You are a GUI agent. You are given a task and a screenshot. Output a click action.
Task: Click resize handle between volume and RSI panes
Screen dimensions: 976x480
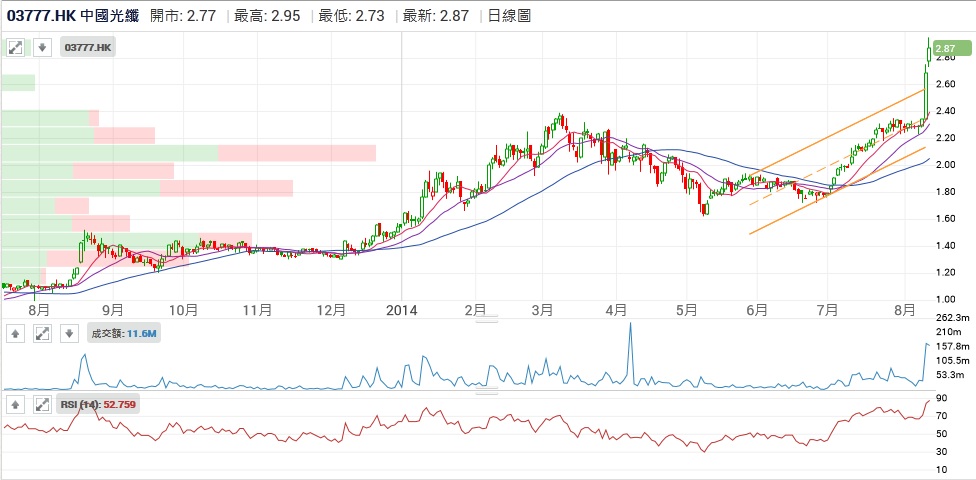[486, 392]
